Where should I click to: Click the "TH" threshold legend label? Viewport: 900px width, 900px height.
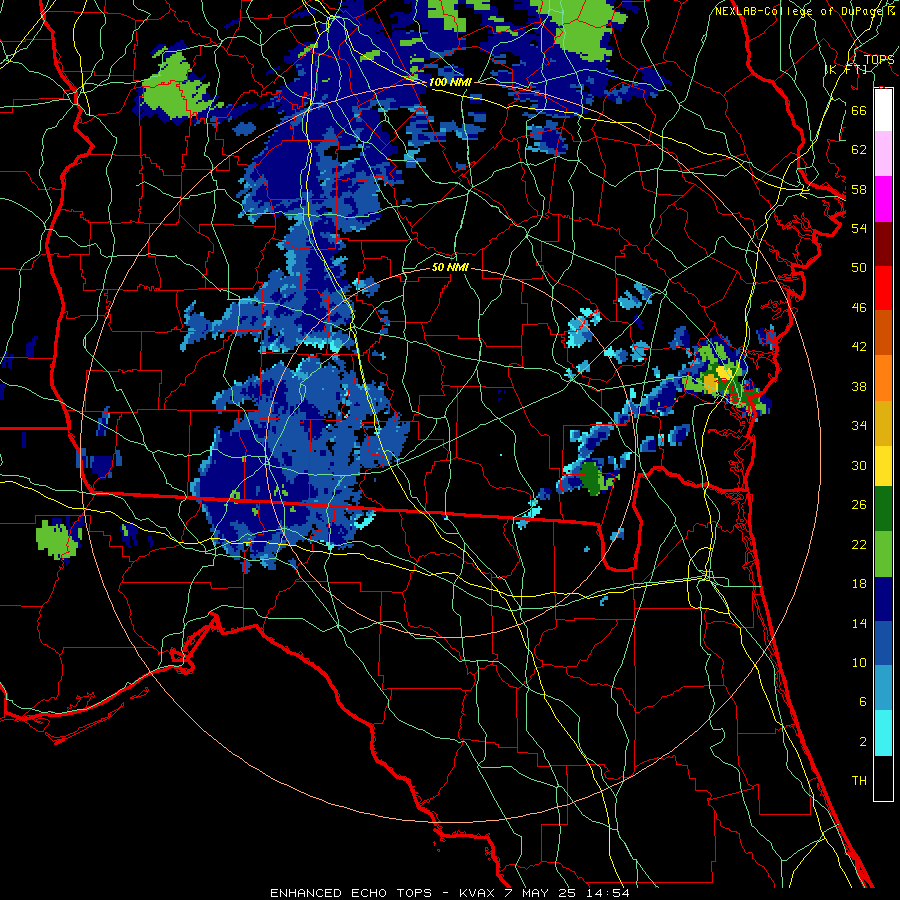859,781
